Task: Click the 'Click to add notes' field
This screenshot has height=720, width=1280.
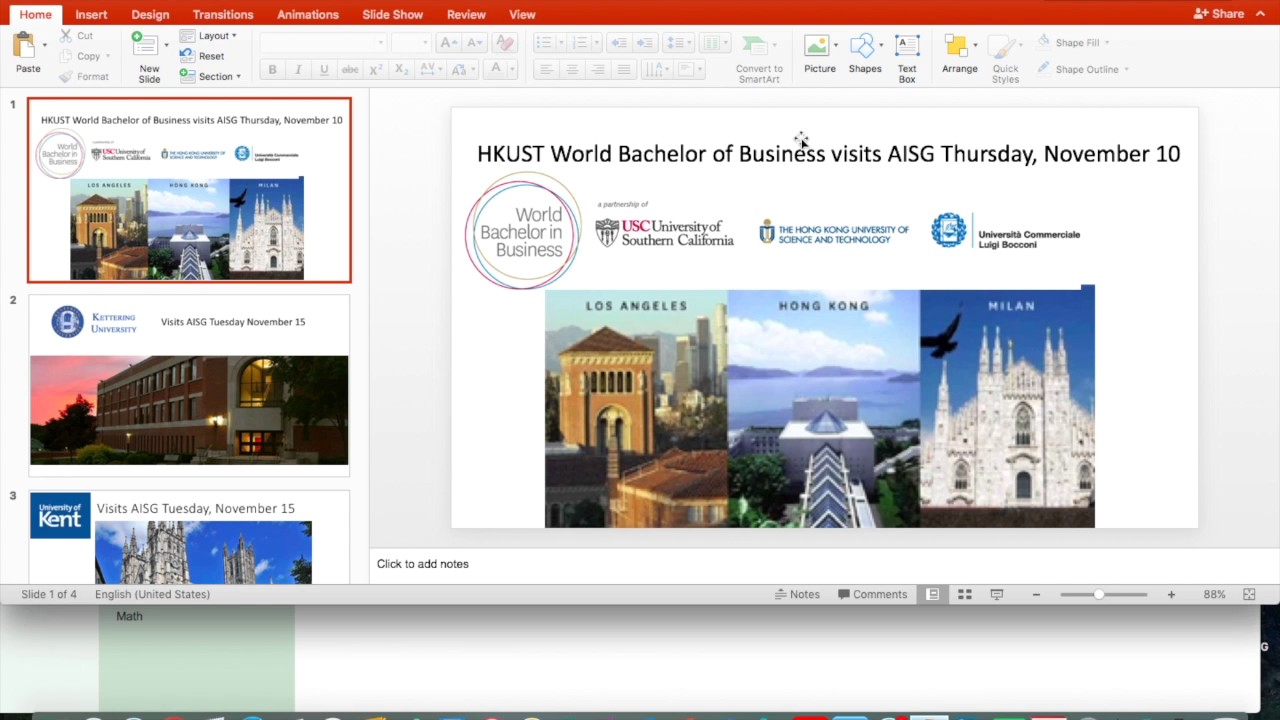Action: [x=423, y=564]
